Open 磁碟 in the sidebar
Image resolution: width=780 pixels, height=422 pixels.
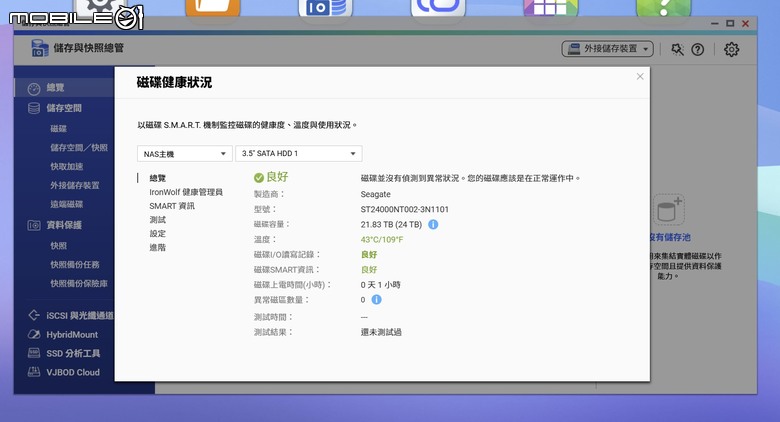(58, 129)
